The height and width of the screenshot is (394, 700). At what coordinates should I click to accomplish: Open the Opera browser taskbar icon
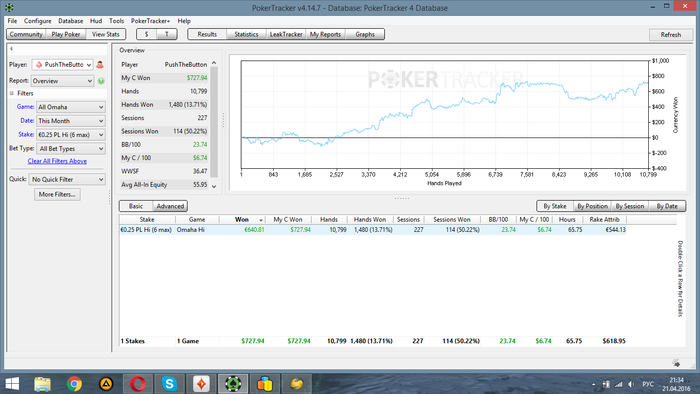point(138,384)
